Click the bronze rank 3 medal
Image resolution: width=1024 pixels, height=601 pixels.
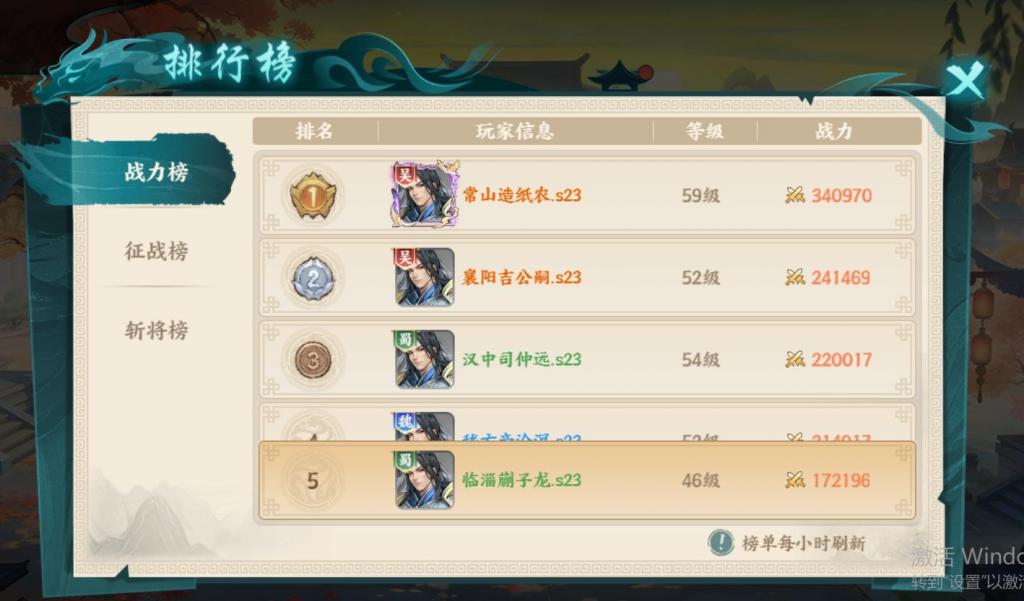pos(313,360)
